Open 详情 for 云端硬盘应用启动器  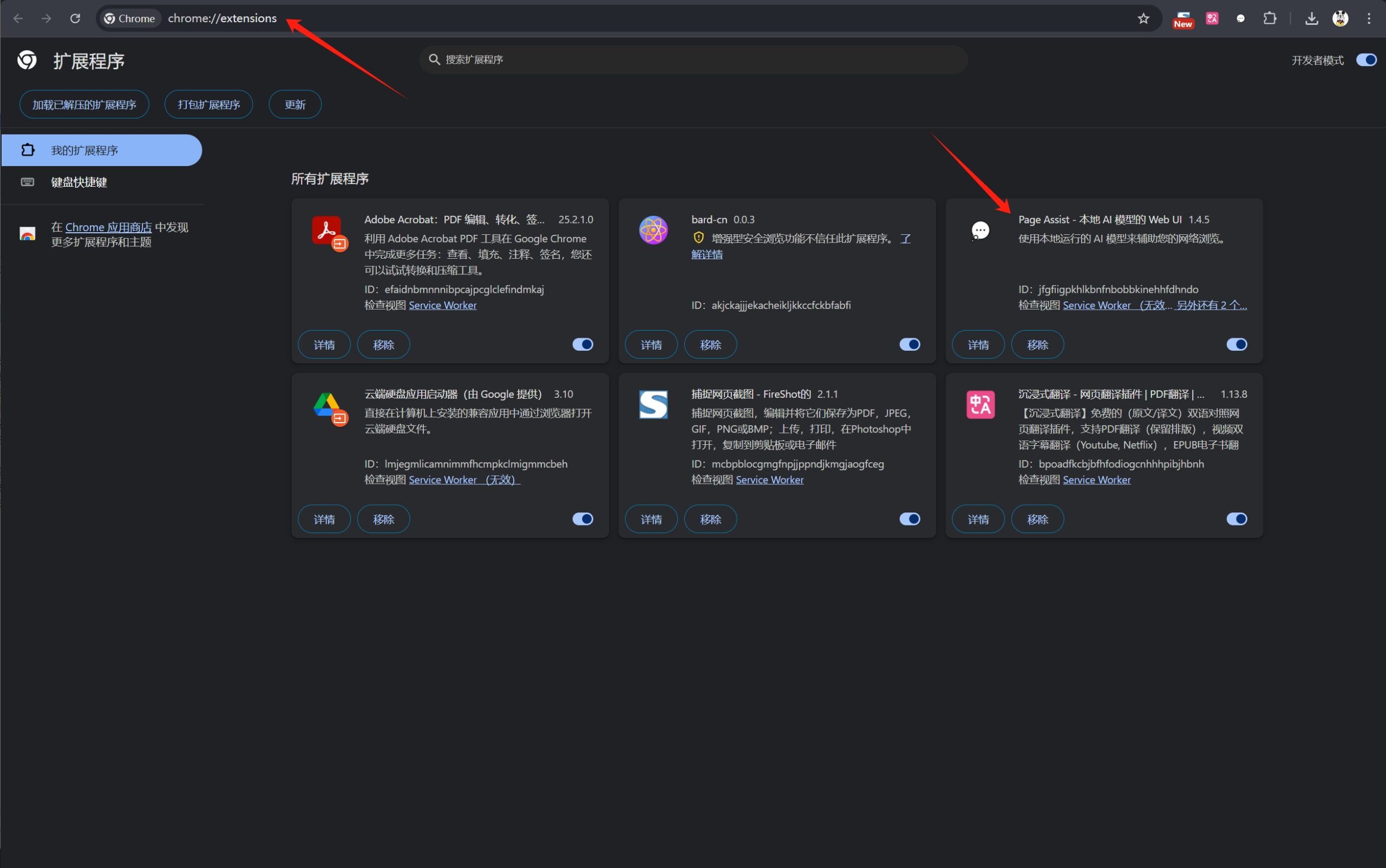coord(324,519)
